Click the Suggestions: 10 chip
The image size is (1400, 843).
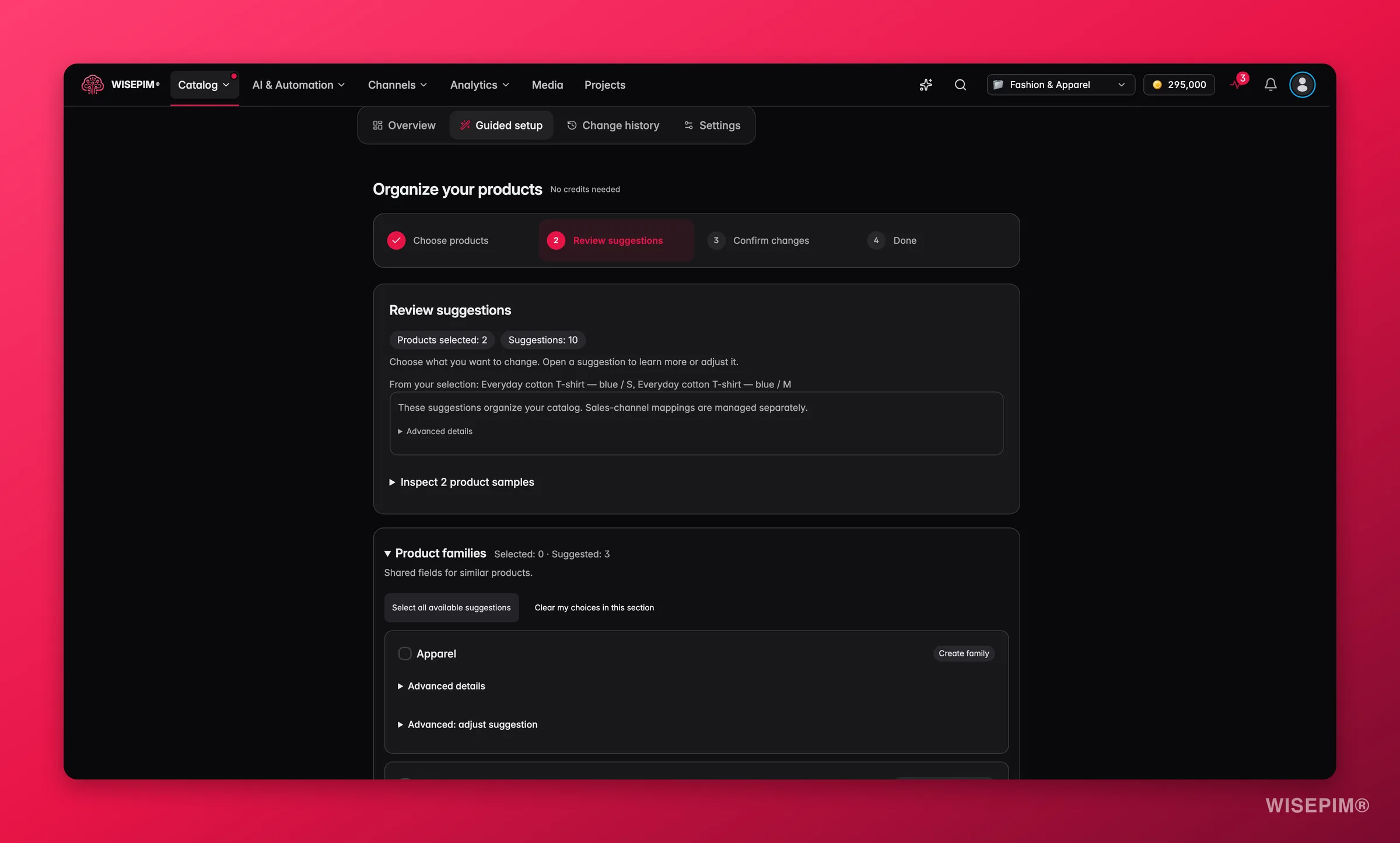pos(543,340)
